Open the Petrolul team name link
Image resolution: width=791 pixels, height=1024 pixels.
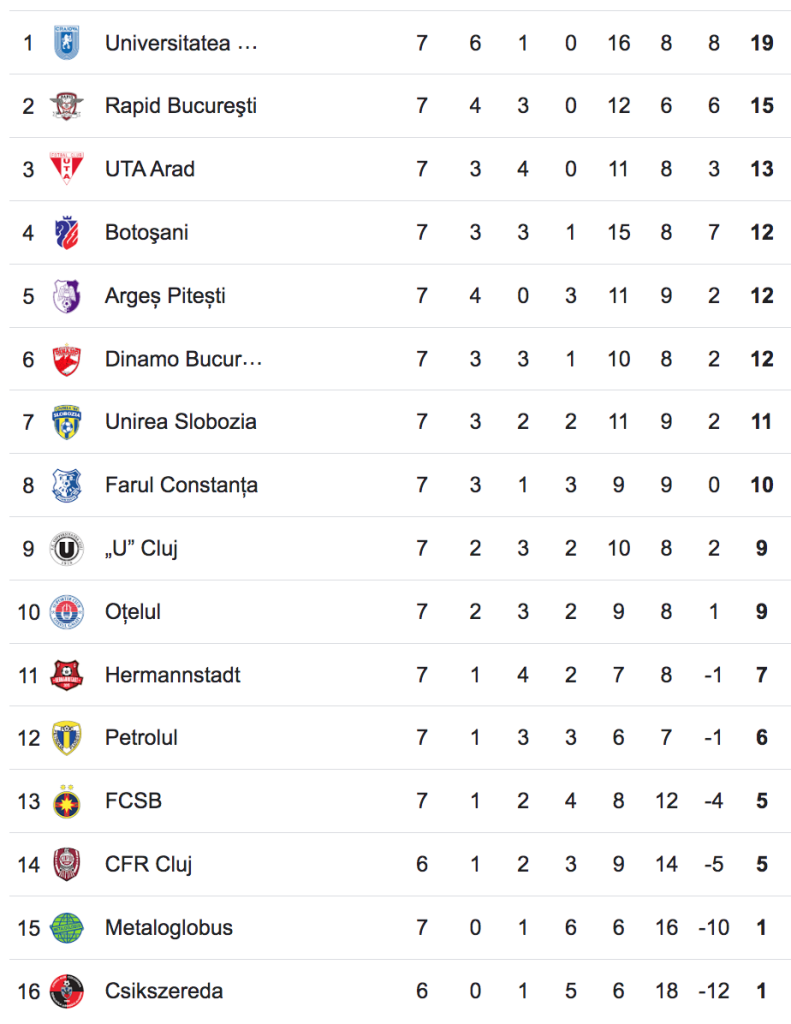coord(141,738)
